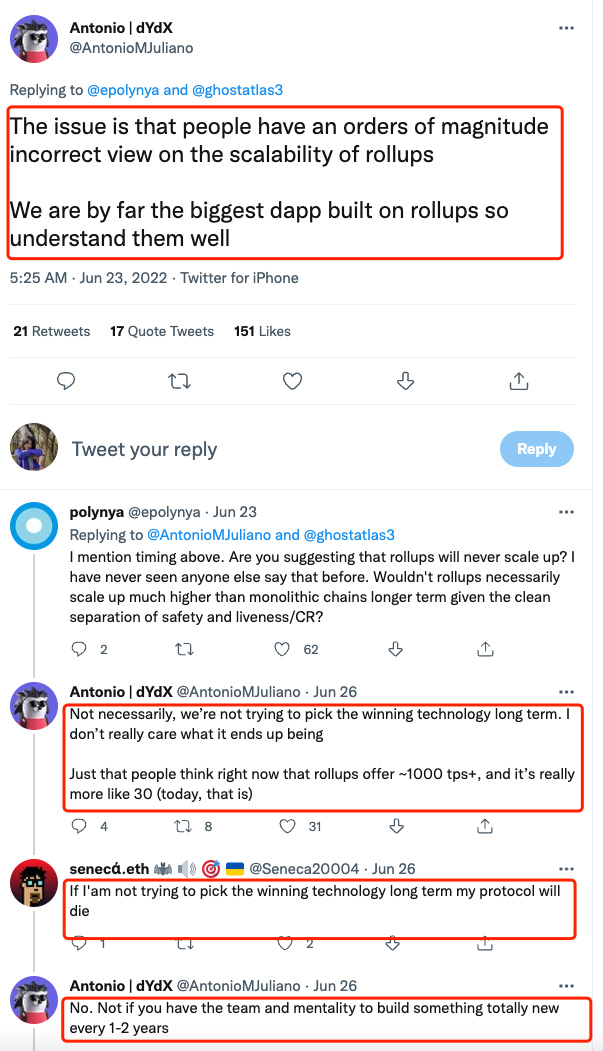Viewport: 603px width, 1051px height.
Task: Open the @epolynya mention link in main tweet
Action: pos(123,90)
